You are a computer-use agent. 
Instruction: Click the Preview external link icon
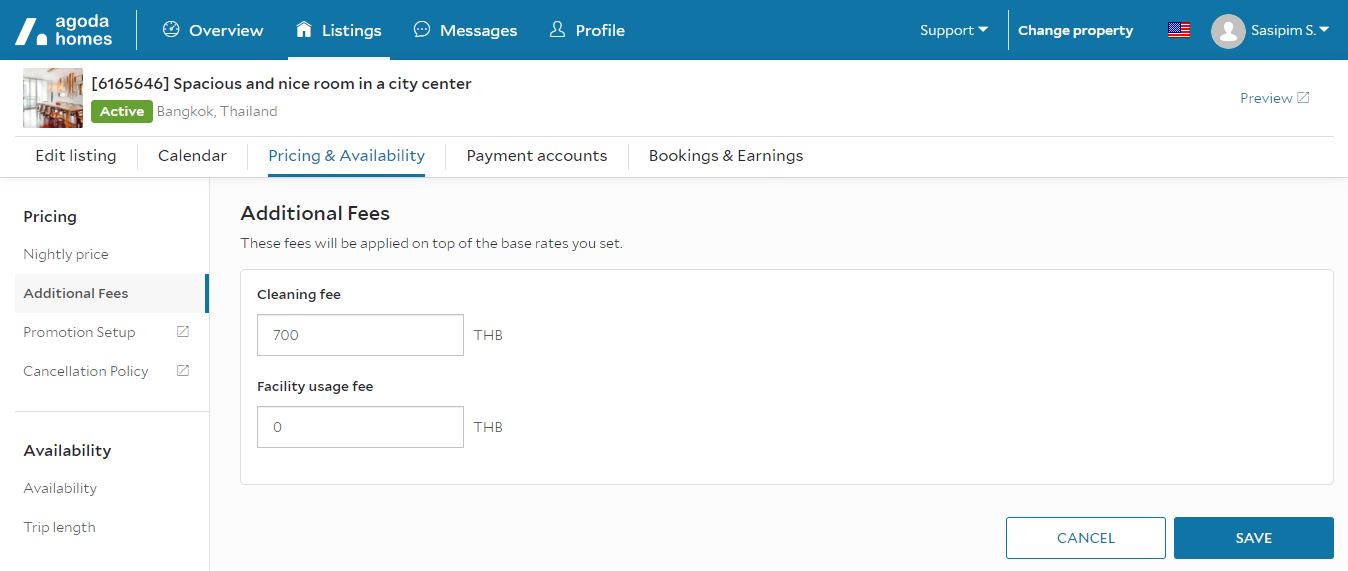1303,98
